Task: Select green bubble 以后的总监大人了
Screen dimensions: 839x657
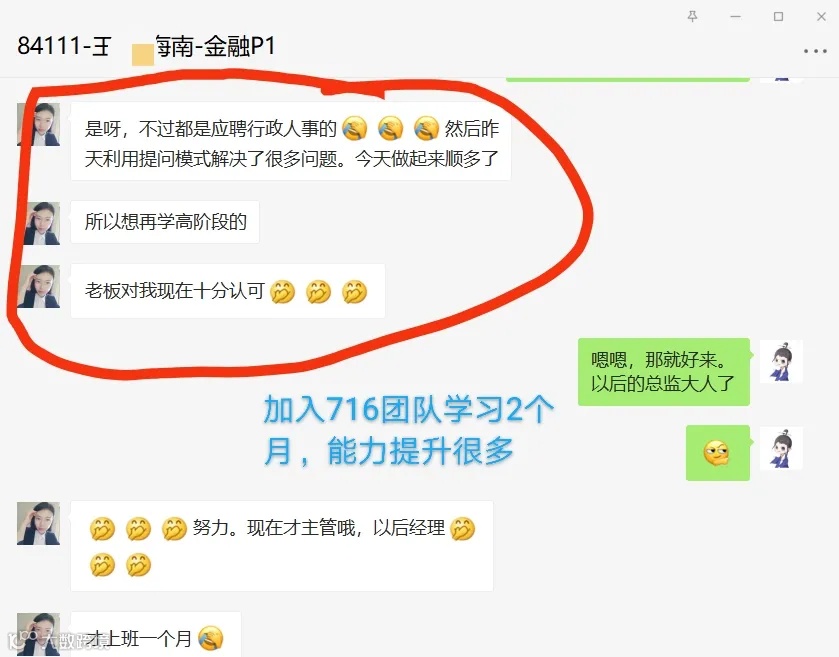Action: [x=663, y=371]
